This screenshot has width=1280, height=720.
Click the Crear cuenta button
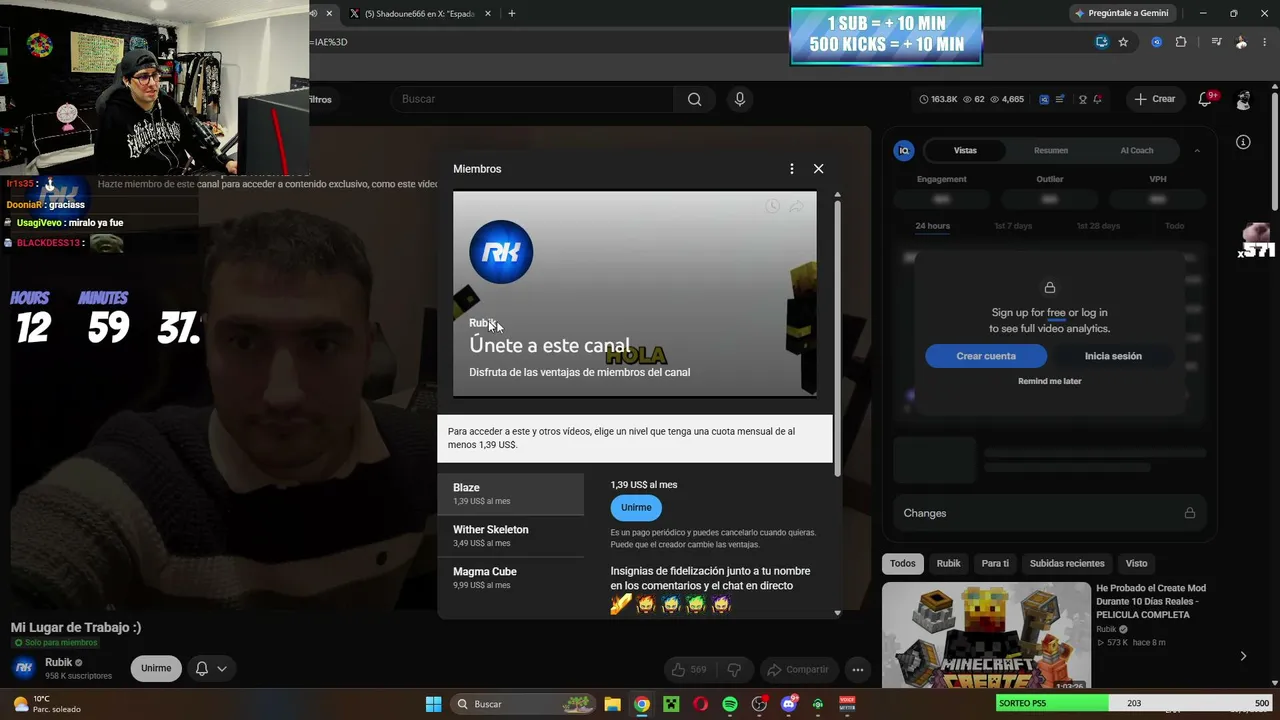tap(986, 356)
